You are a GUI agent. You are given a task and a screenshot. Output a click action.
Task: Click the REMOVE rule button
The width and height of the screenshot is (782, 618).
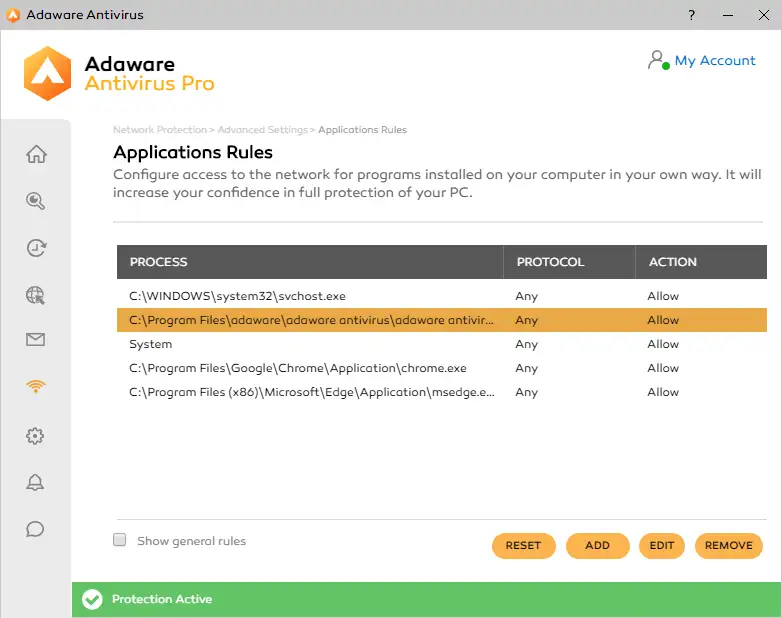[728, 545]
